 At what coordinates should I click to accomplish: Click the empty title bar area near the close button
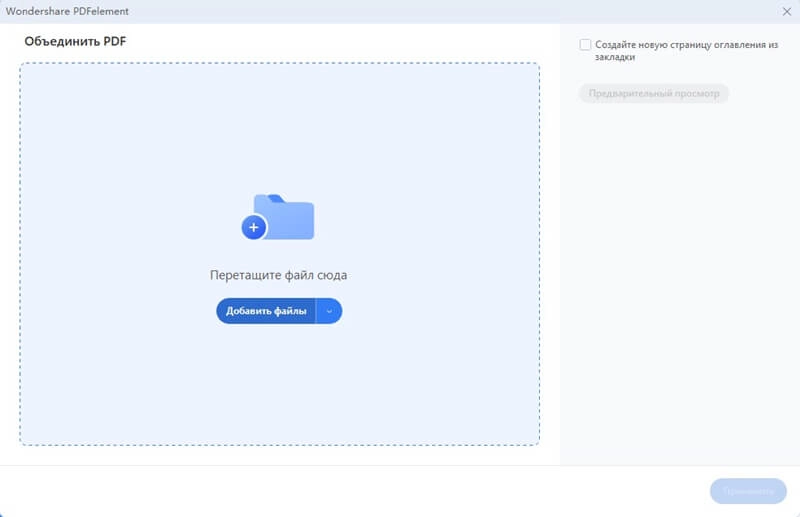(x=700, y=10)
